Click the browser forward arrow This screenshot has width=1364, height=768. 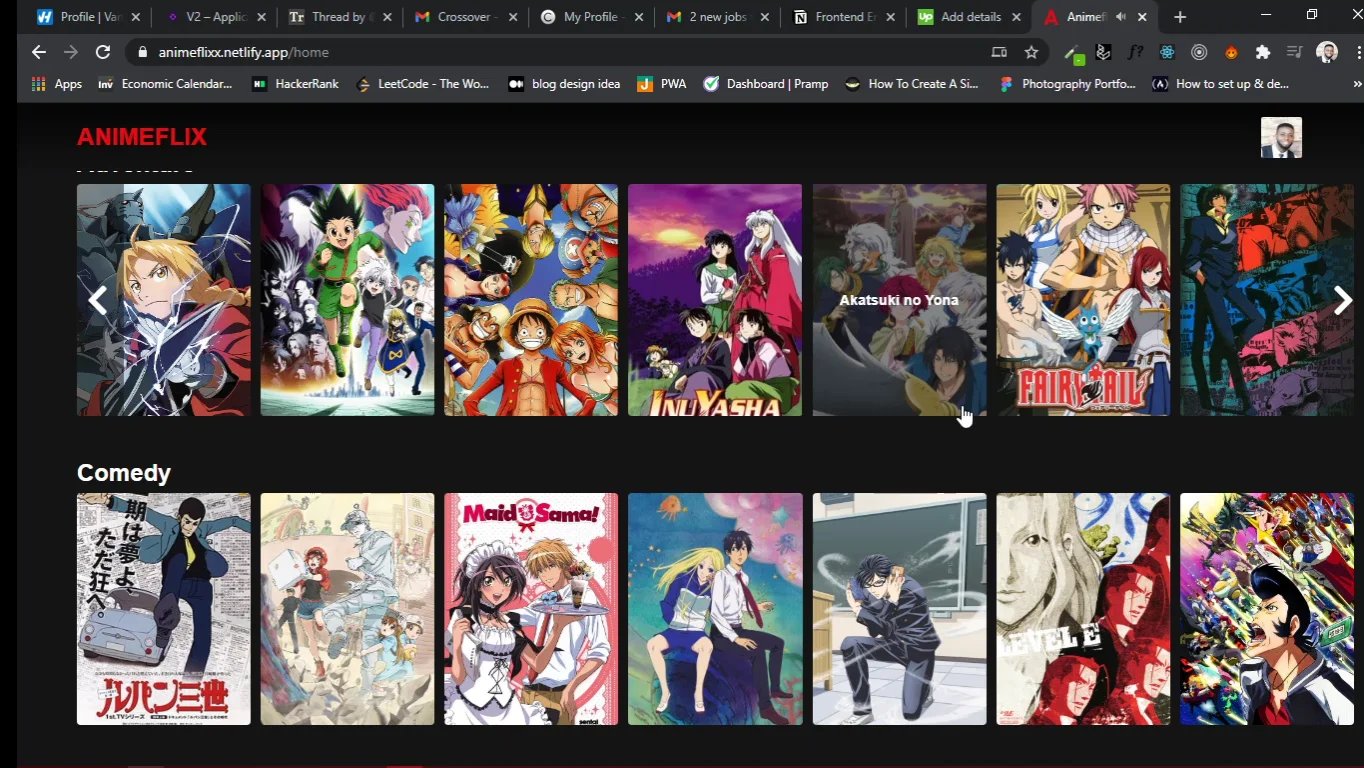pos(71,52)
